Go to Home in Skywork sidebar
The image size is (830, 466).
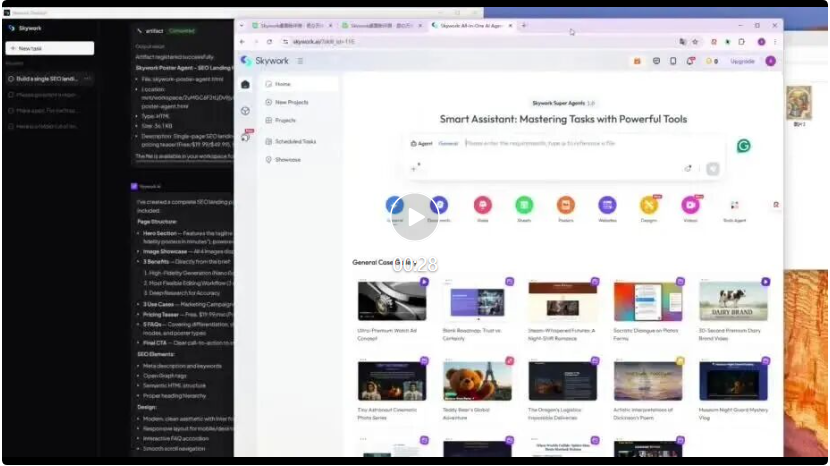tap(282, 84)
